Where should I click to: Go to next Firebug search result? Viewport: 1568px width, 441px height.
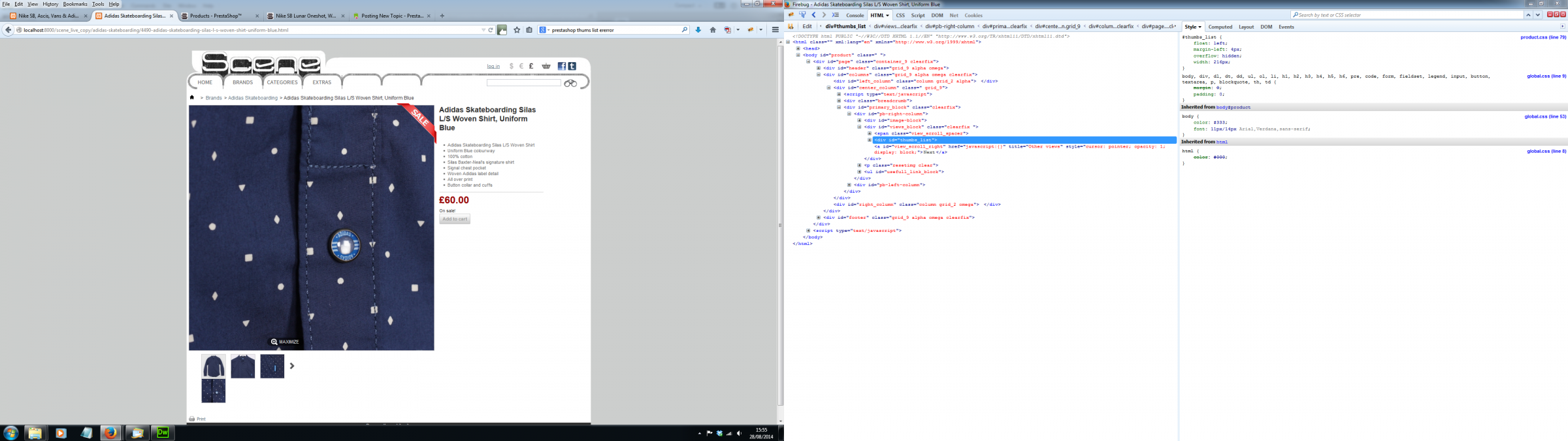(1537, 15)
